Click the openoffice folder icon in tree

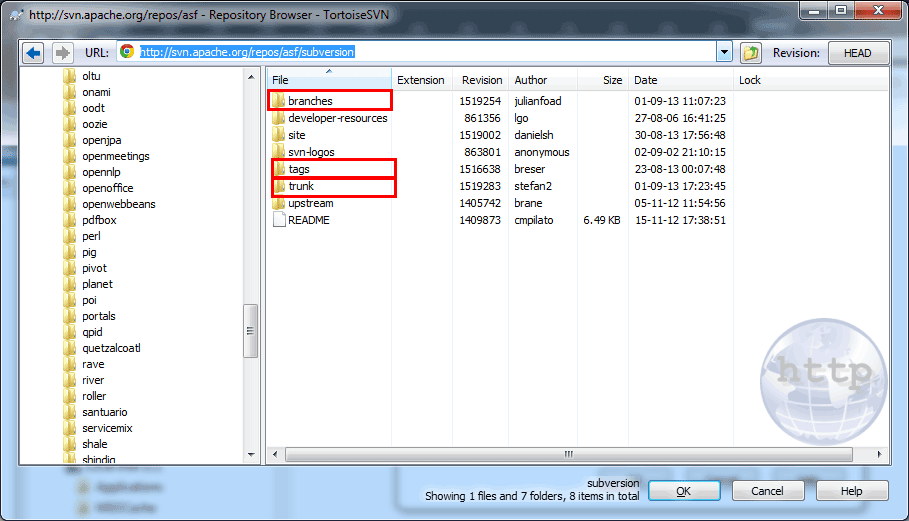click(x=70, y=188)
